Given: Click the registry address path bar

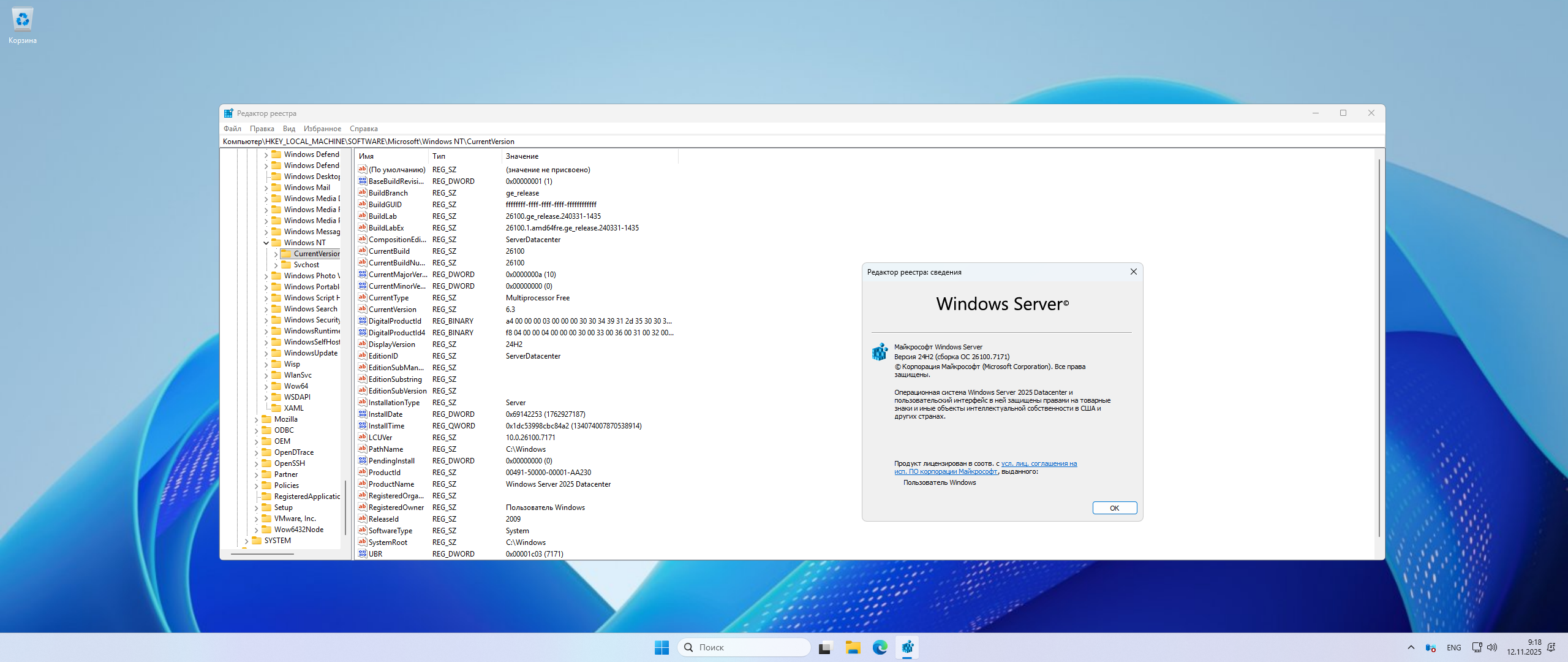Looking at the screenshot, I should click(x=735, y=142).
